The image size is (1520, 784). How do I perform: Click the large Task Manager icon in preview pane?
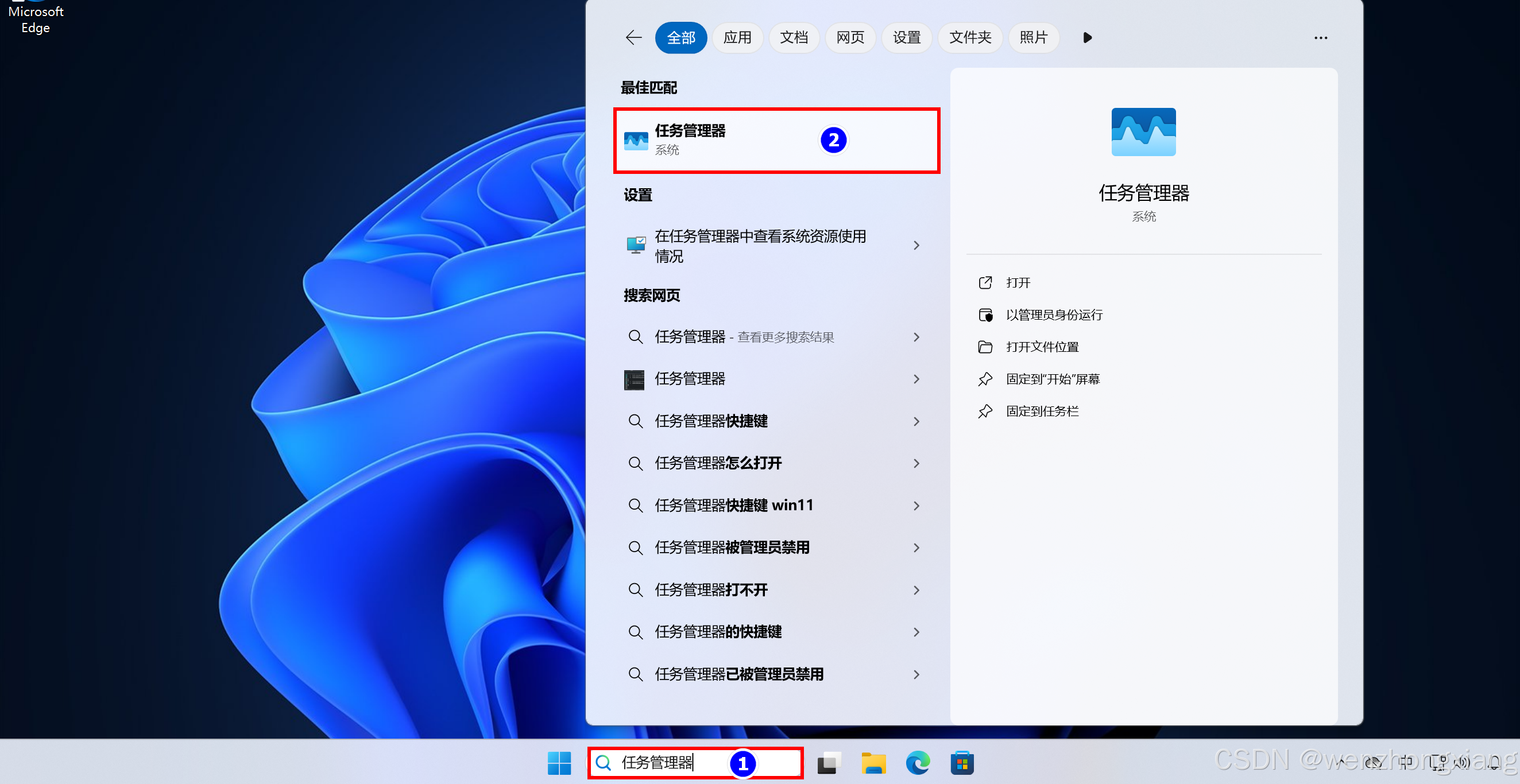point(1143,132)
